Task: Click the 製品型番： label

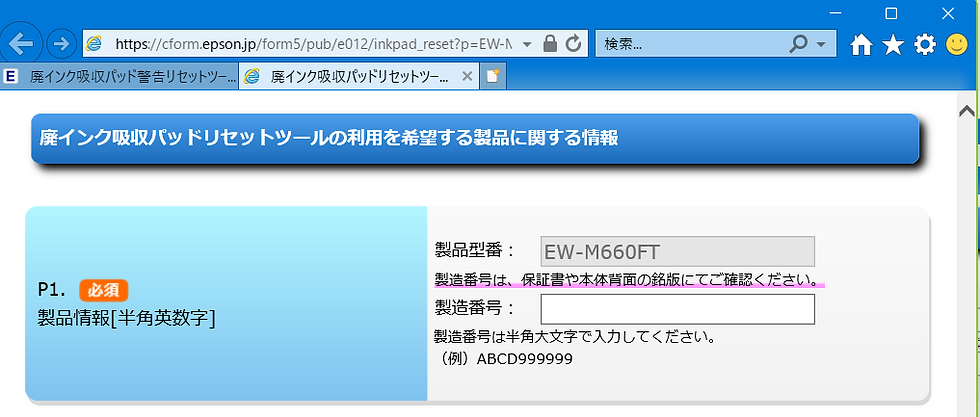Action: tap(474, 250)
